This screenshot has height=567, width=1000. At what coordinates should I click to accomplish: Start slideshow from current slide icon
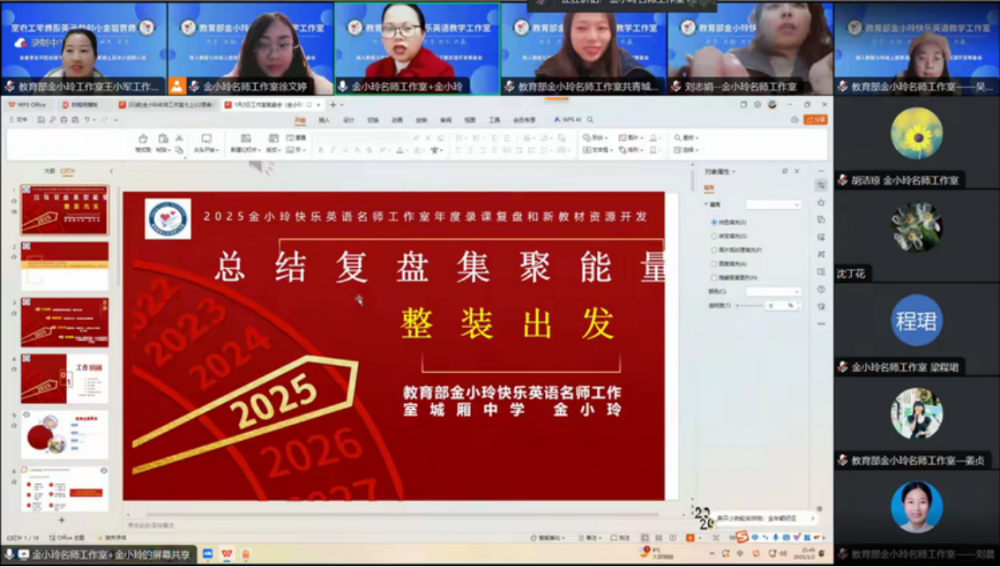pos(206,138)
